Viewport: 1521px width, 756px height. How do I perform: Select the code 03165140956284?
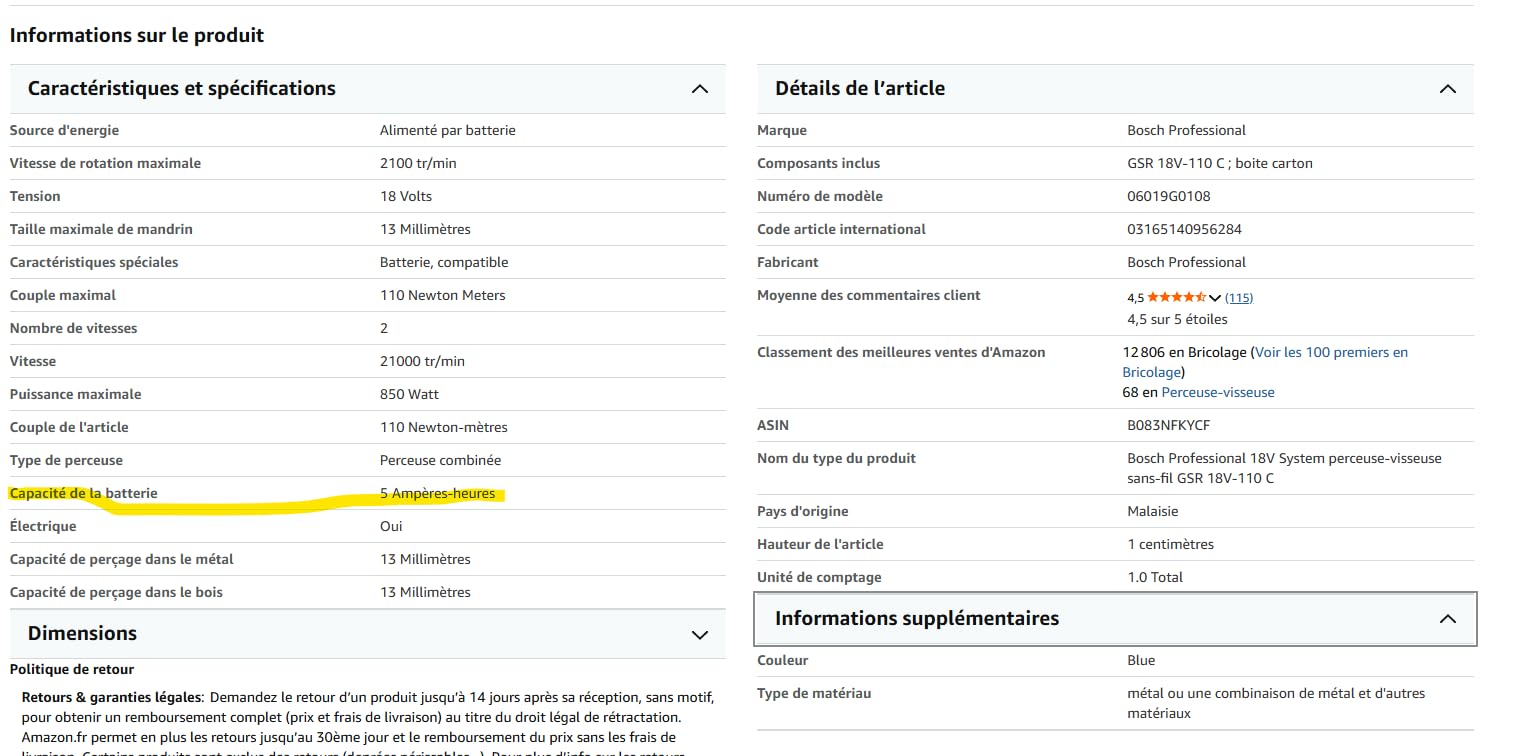tap(1184, 230)
